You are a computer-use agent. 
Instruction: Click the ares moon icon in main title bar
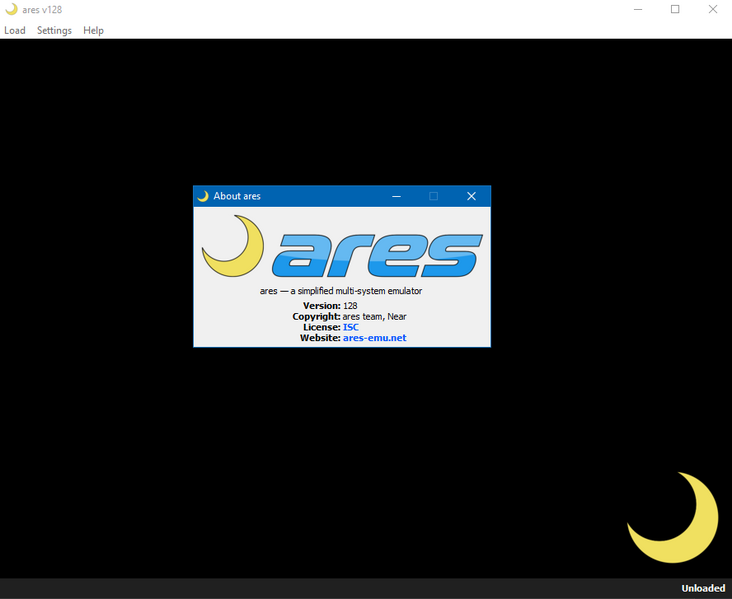pos(11,9)
